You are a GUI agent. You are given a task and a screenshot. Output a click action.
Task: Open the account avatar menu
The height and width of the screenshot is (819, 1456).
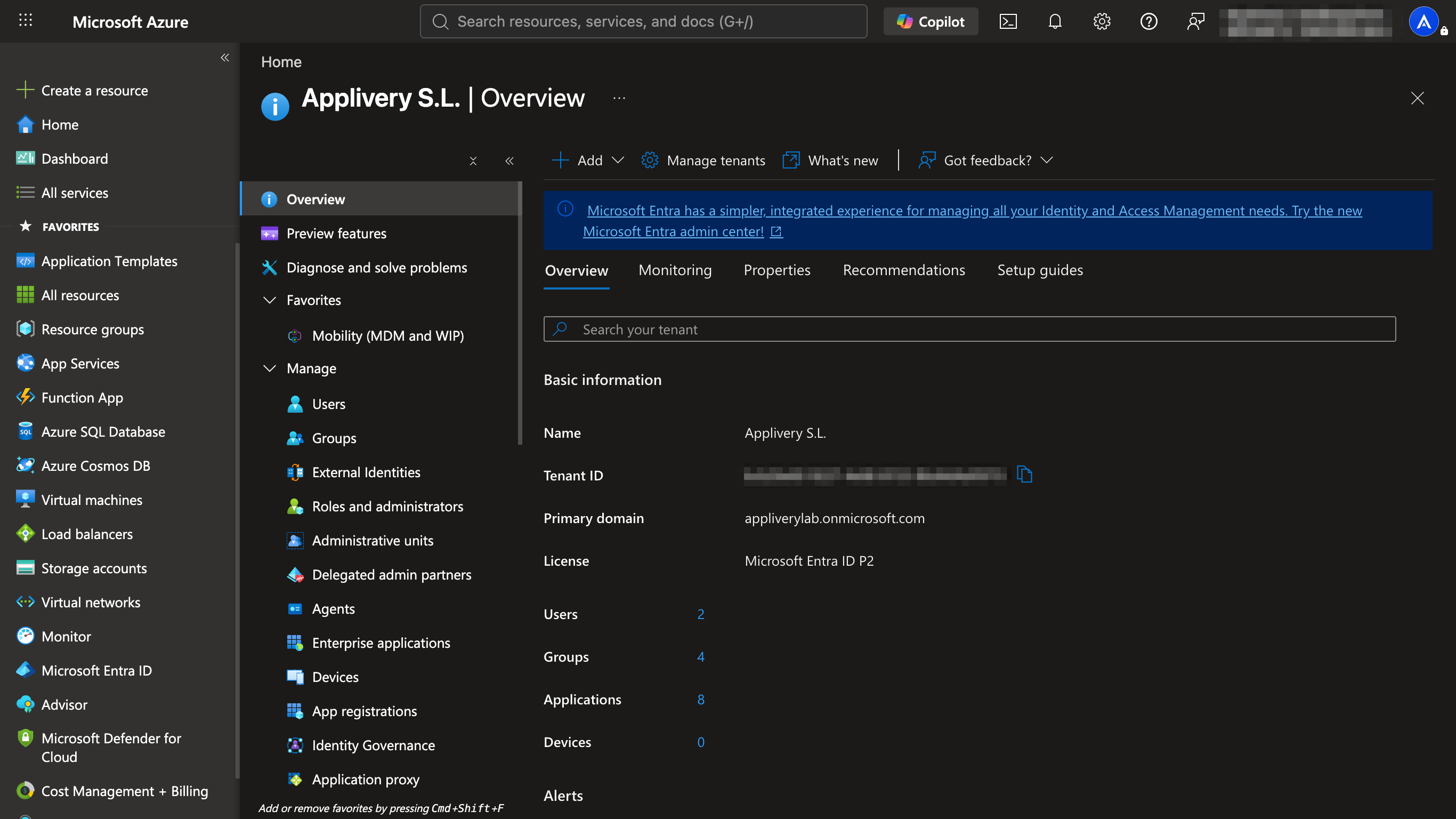[x=1424, y=21]
